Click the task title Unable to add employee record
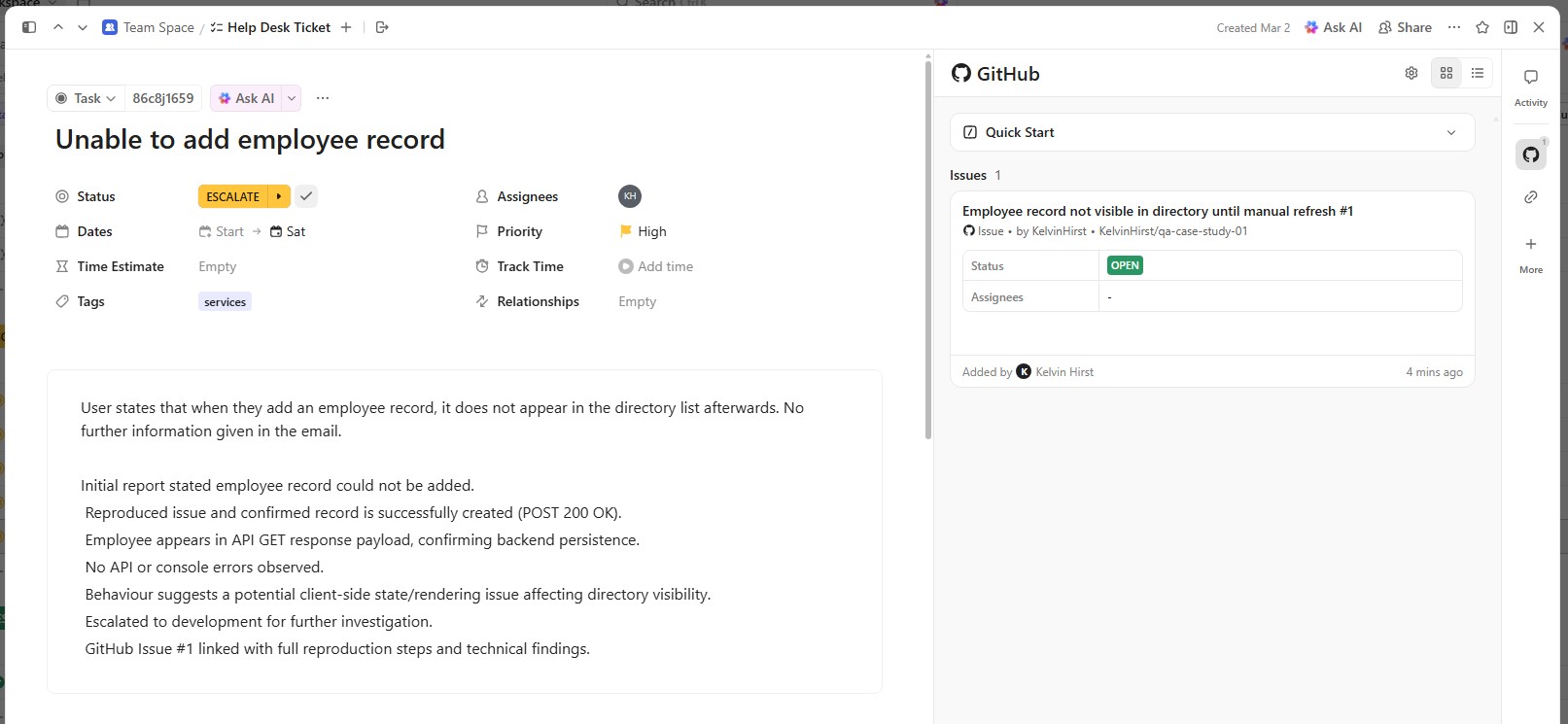 [250, 139]
